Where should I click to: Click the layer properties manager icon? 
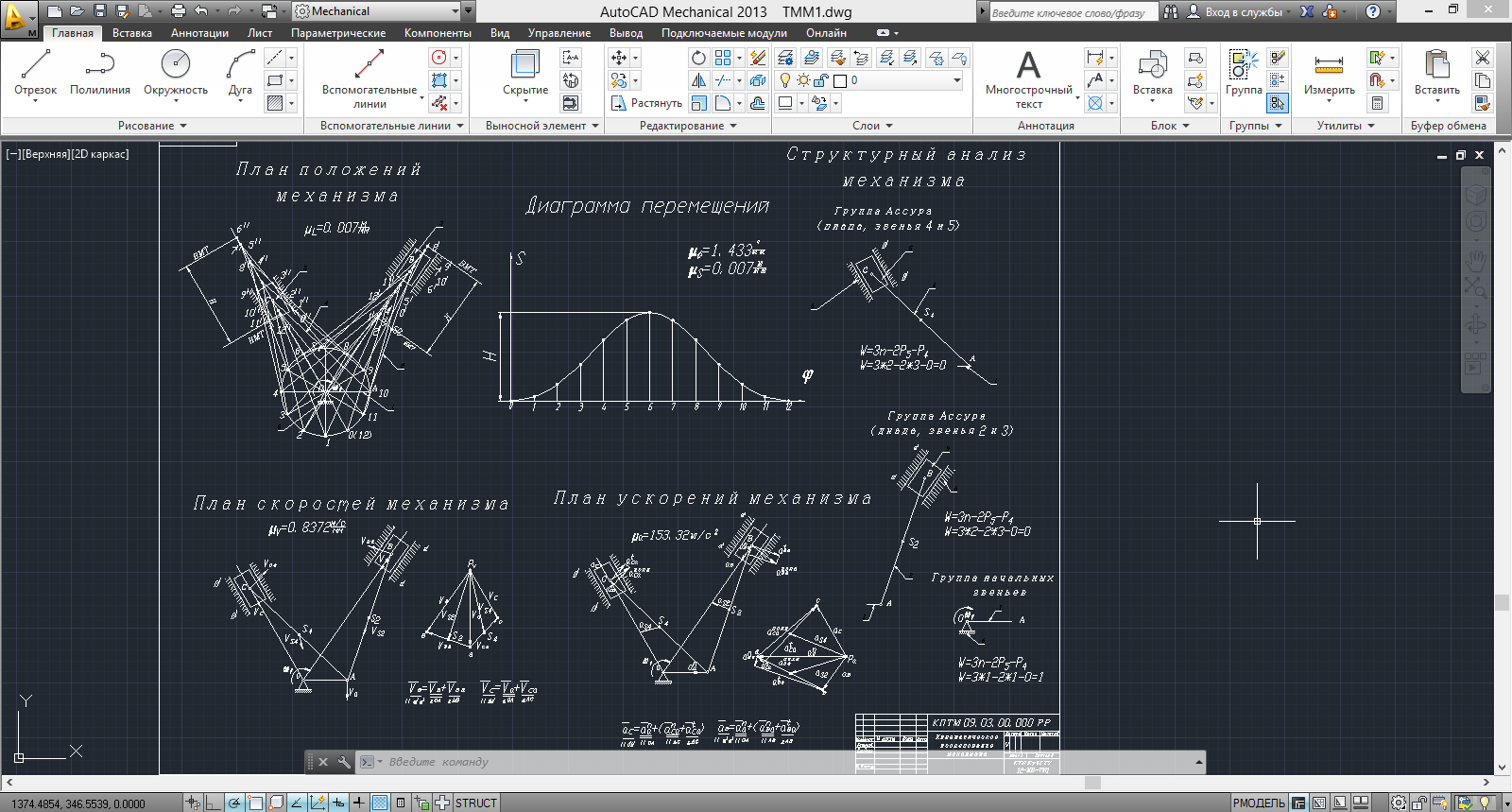tap(785, 58)
